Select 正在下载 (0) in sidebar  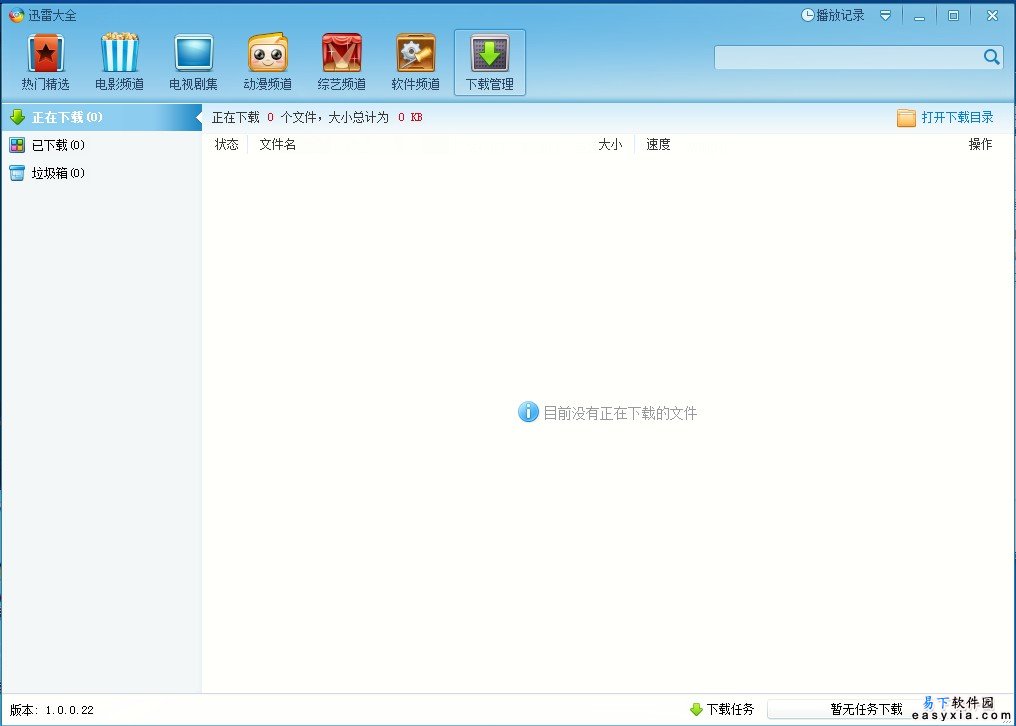[x=102, y=117]
